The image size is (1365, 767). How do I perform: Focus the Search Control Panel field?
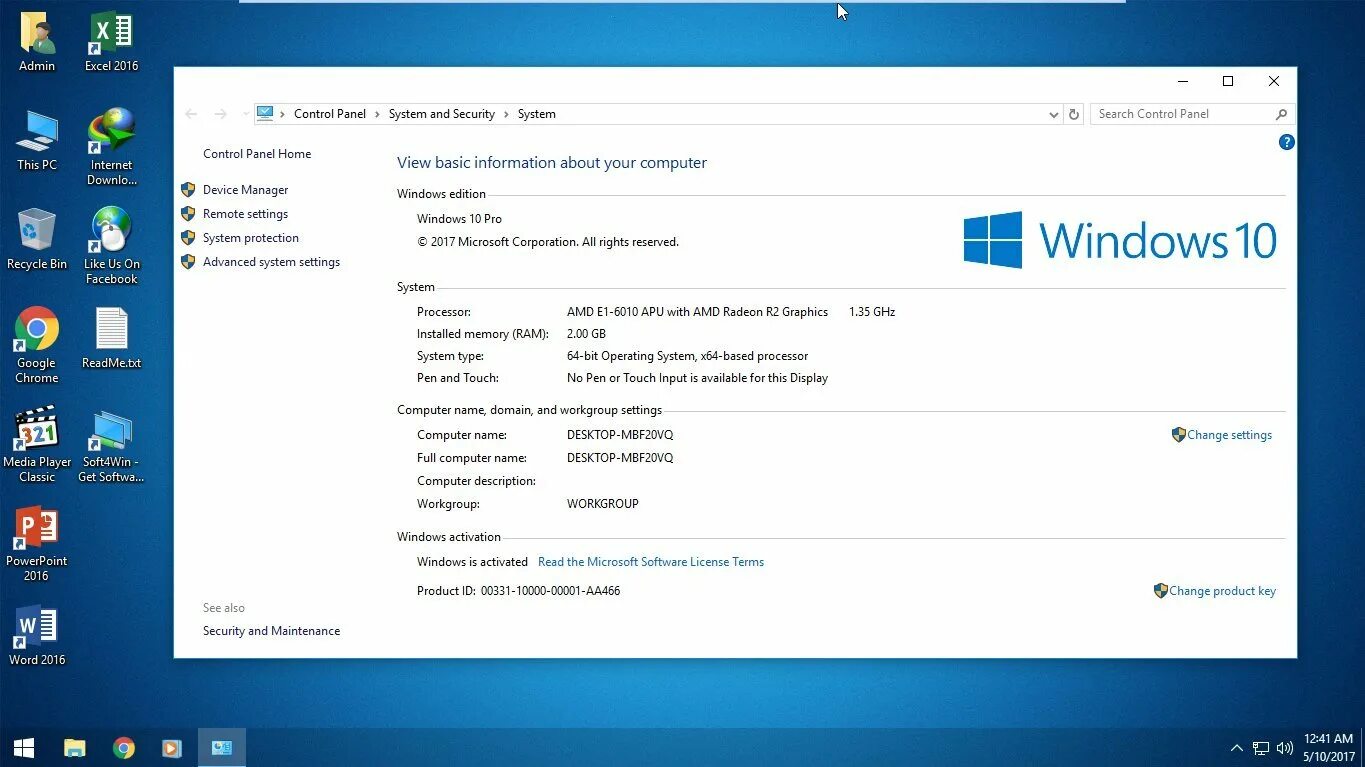tap(1183, 114)
